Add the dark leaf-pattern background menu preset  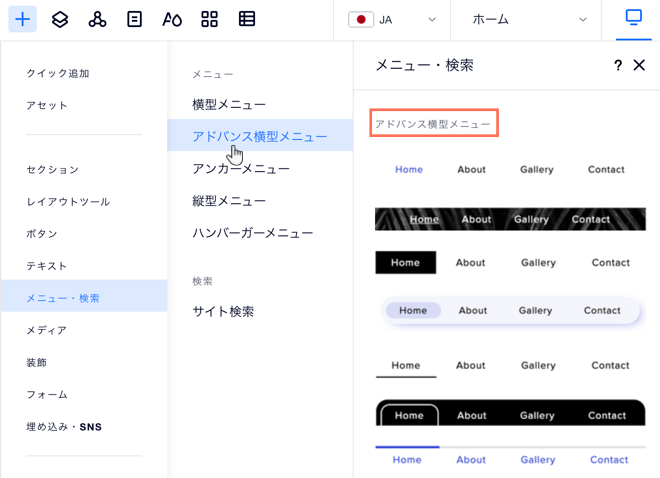point(510,219)
